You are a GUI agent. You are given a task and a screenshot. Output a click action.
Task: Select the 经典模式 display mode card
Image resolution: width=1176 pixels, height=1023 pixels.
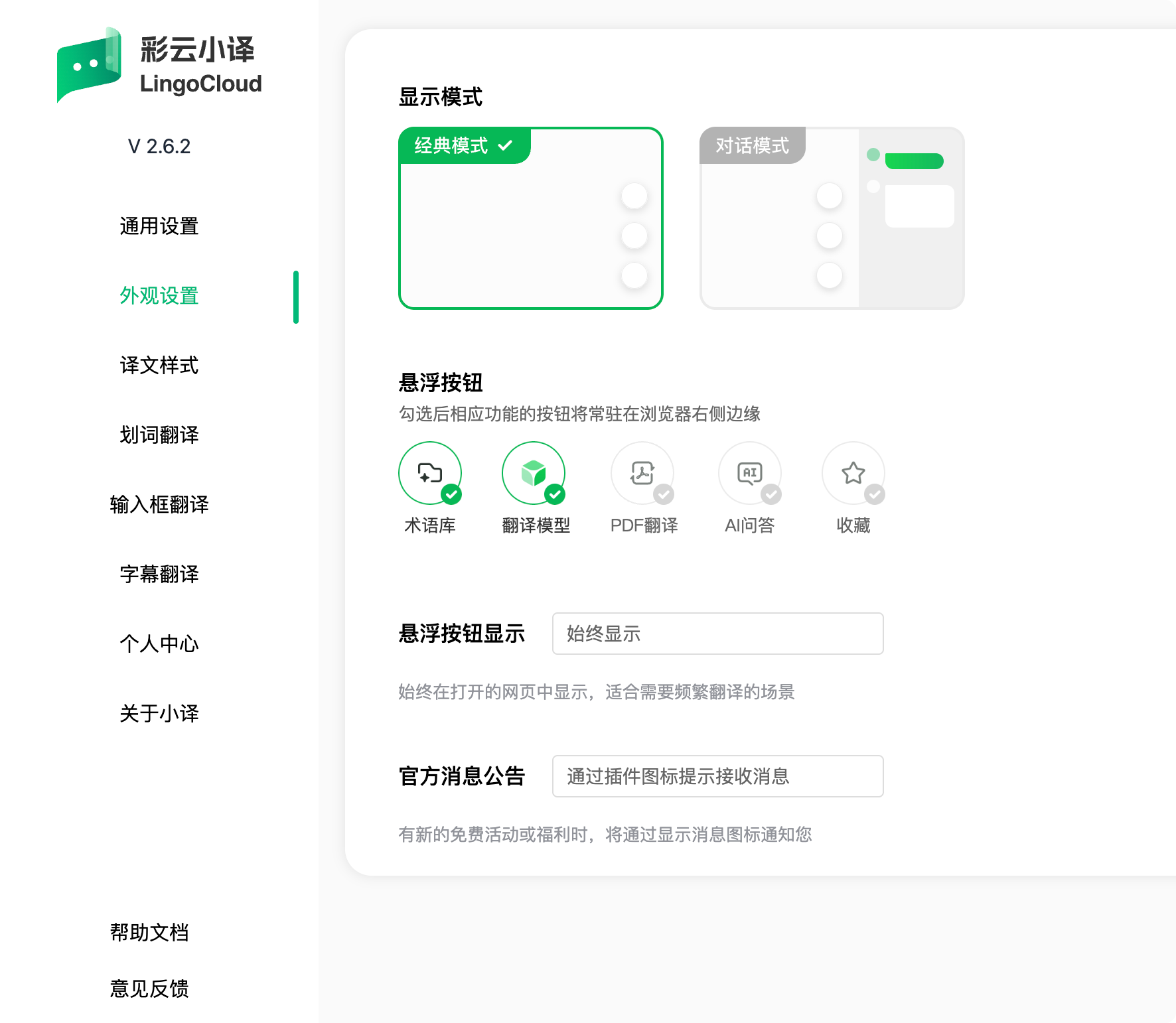(x=531, y=218)
